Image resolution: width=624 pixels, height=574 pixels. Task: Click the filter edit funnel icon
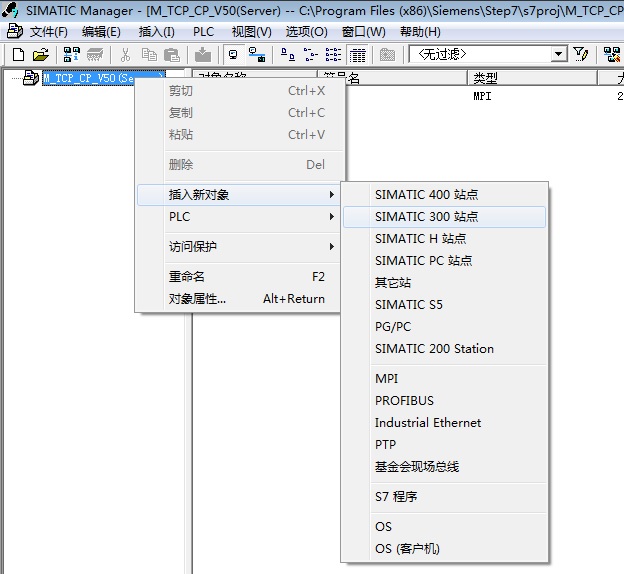click(581, 54)
